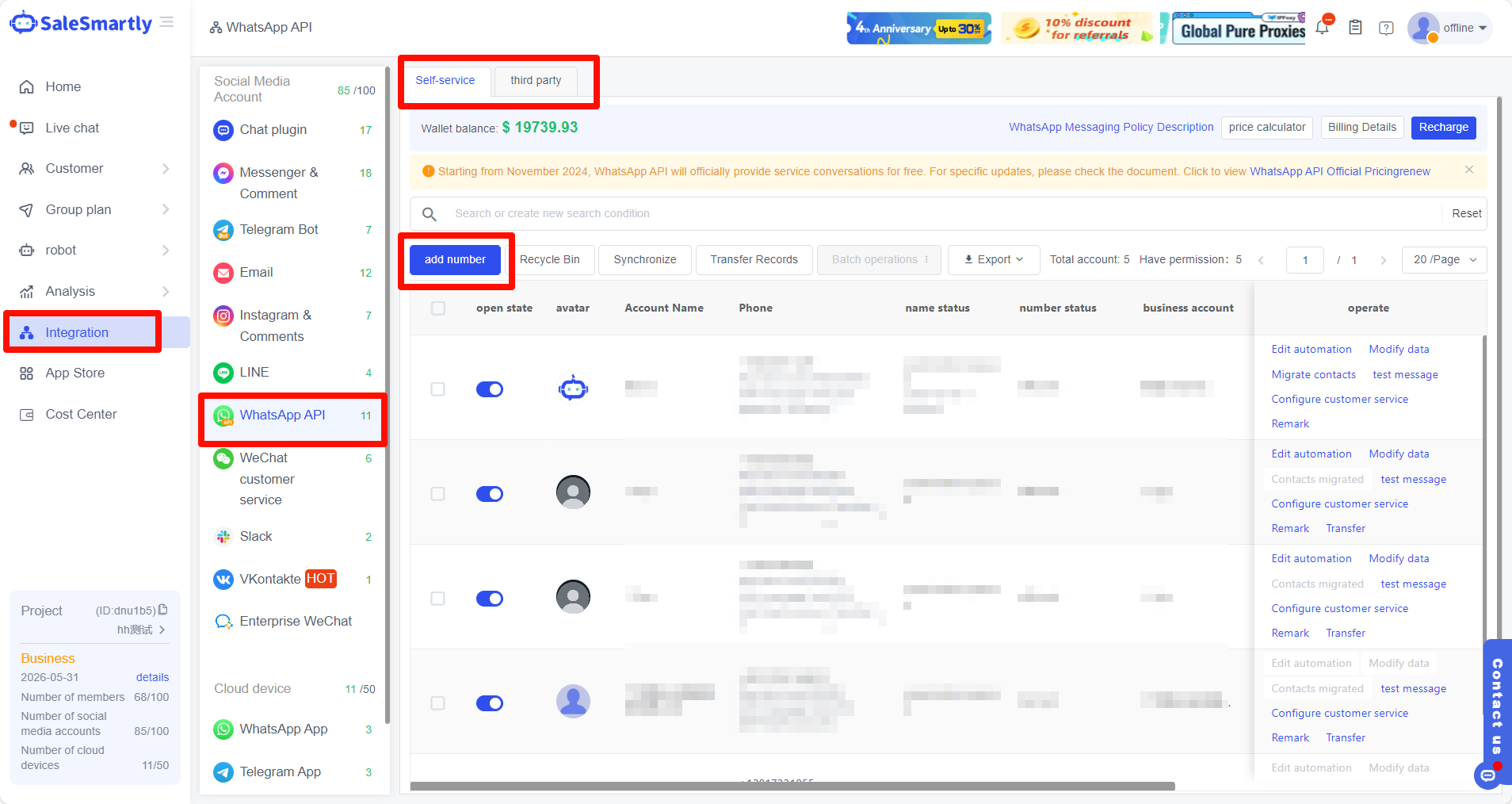Toggle open state for the robot-avatar row

[490, 389]
